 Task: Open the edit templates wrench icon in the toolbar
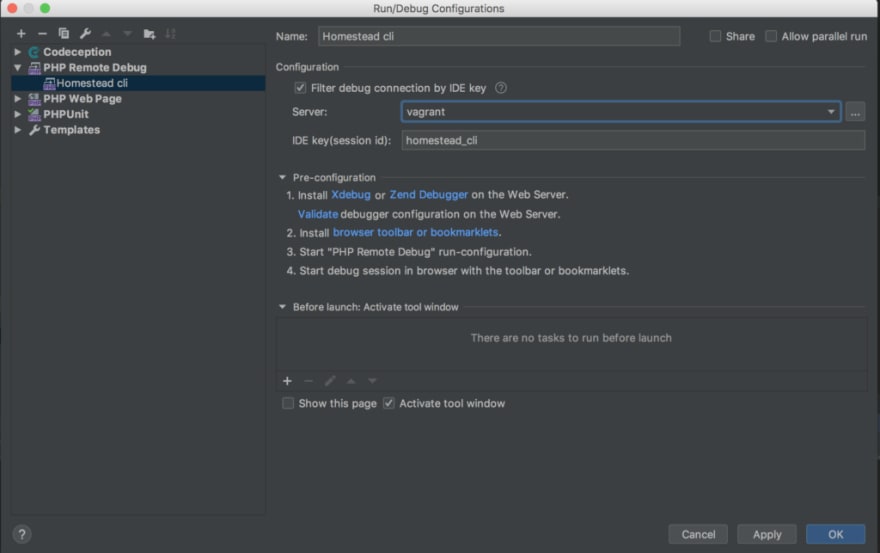(85, 34)
